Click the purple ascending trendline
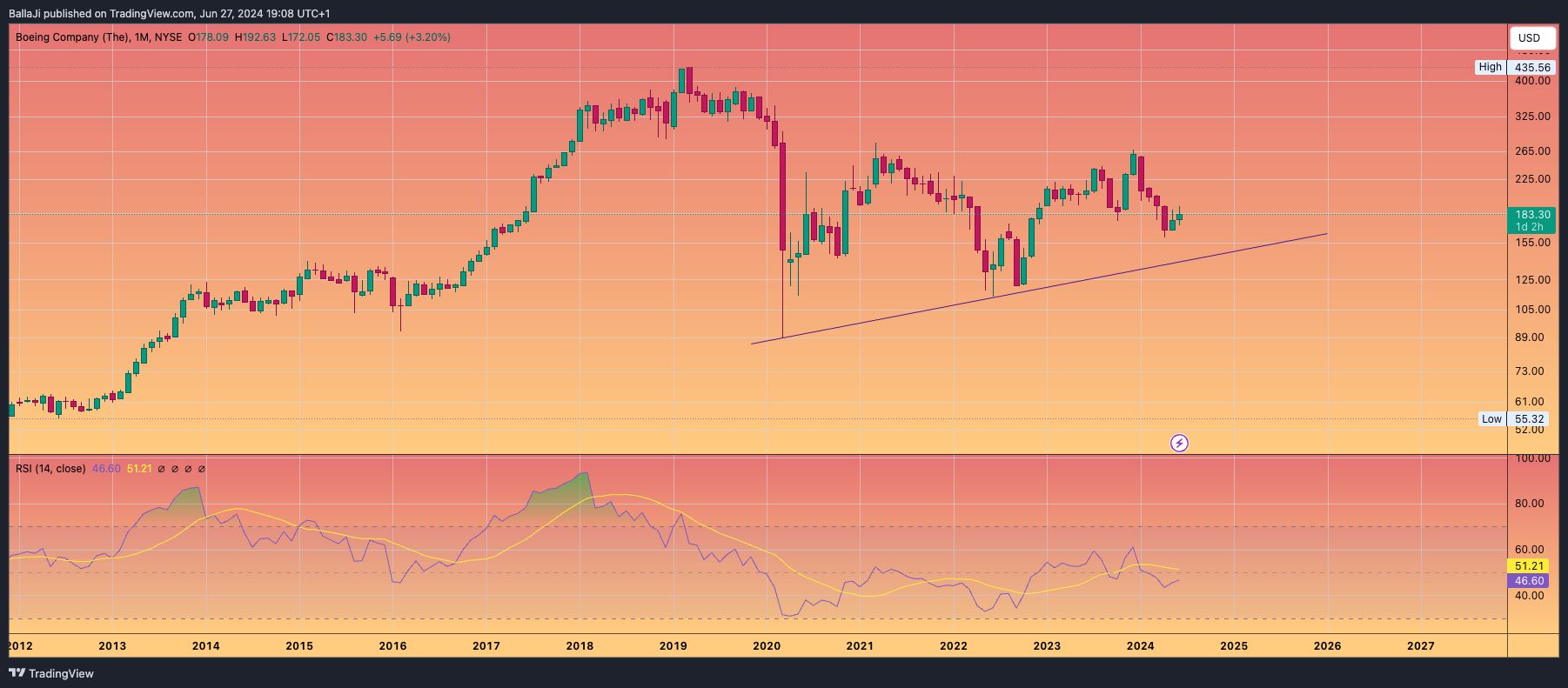This screenshot has height=688, width=1568. point(1039,289)
